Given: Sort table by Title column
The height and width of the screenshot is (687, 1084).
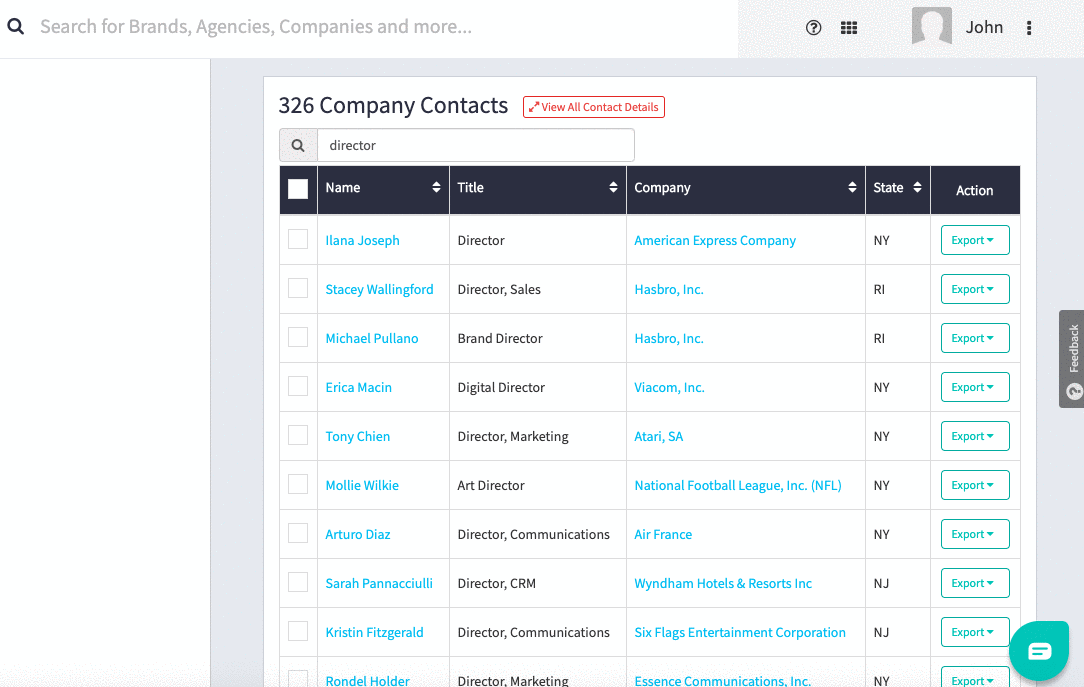Looking at the screenshot, I should 613,187.
